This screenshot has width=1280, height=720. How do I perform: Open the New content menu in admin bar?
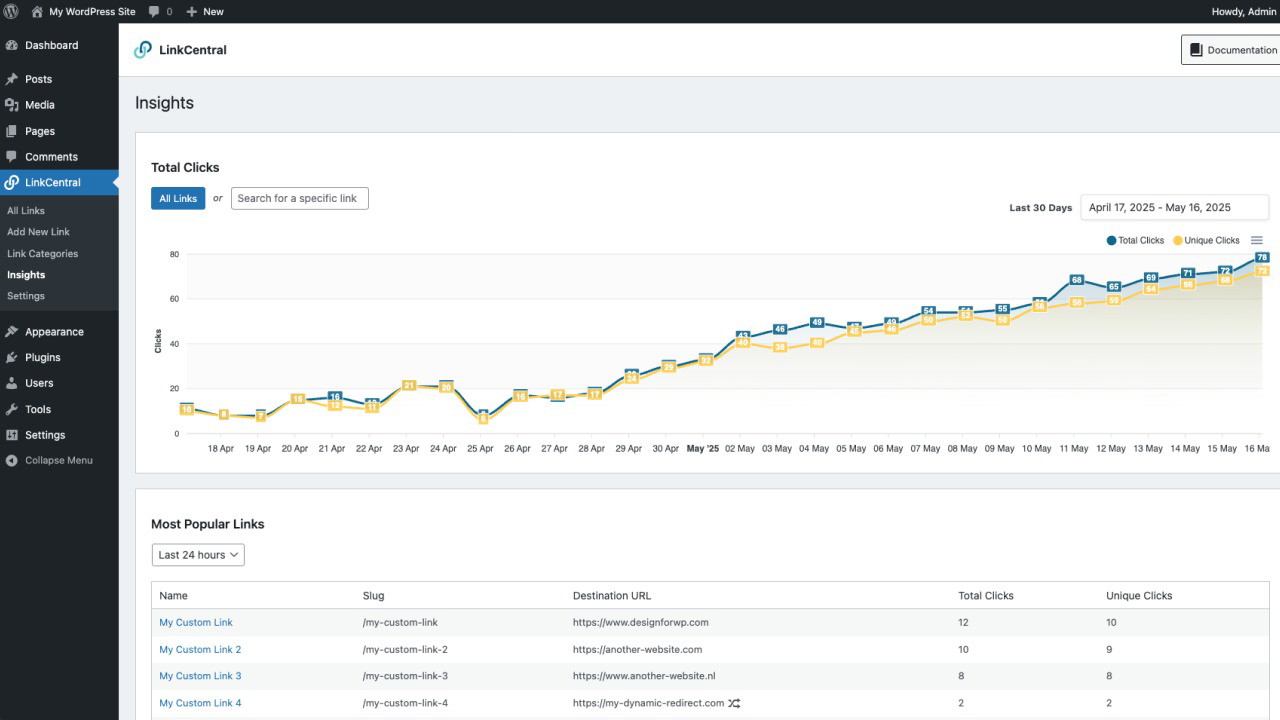(205, 12)
